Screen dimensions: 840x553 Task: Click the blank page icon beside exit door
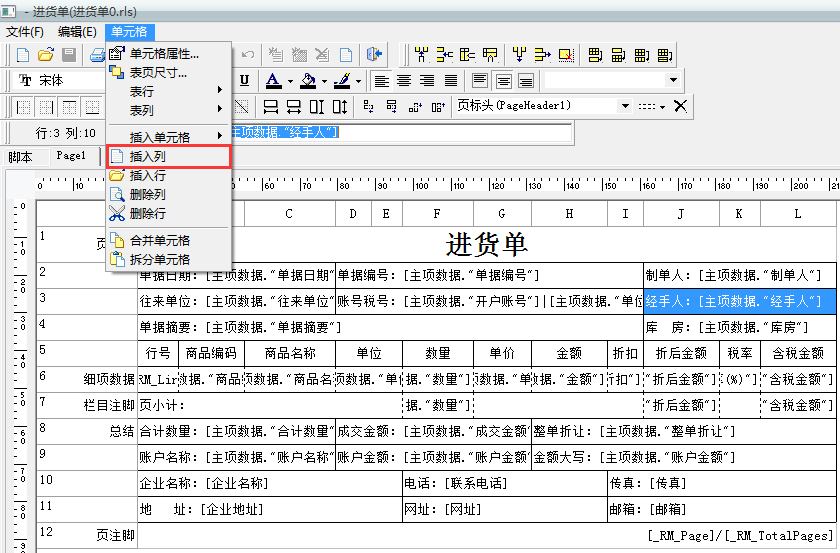[x=346, y=55]
